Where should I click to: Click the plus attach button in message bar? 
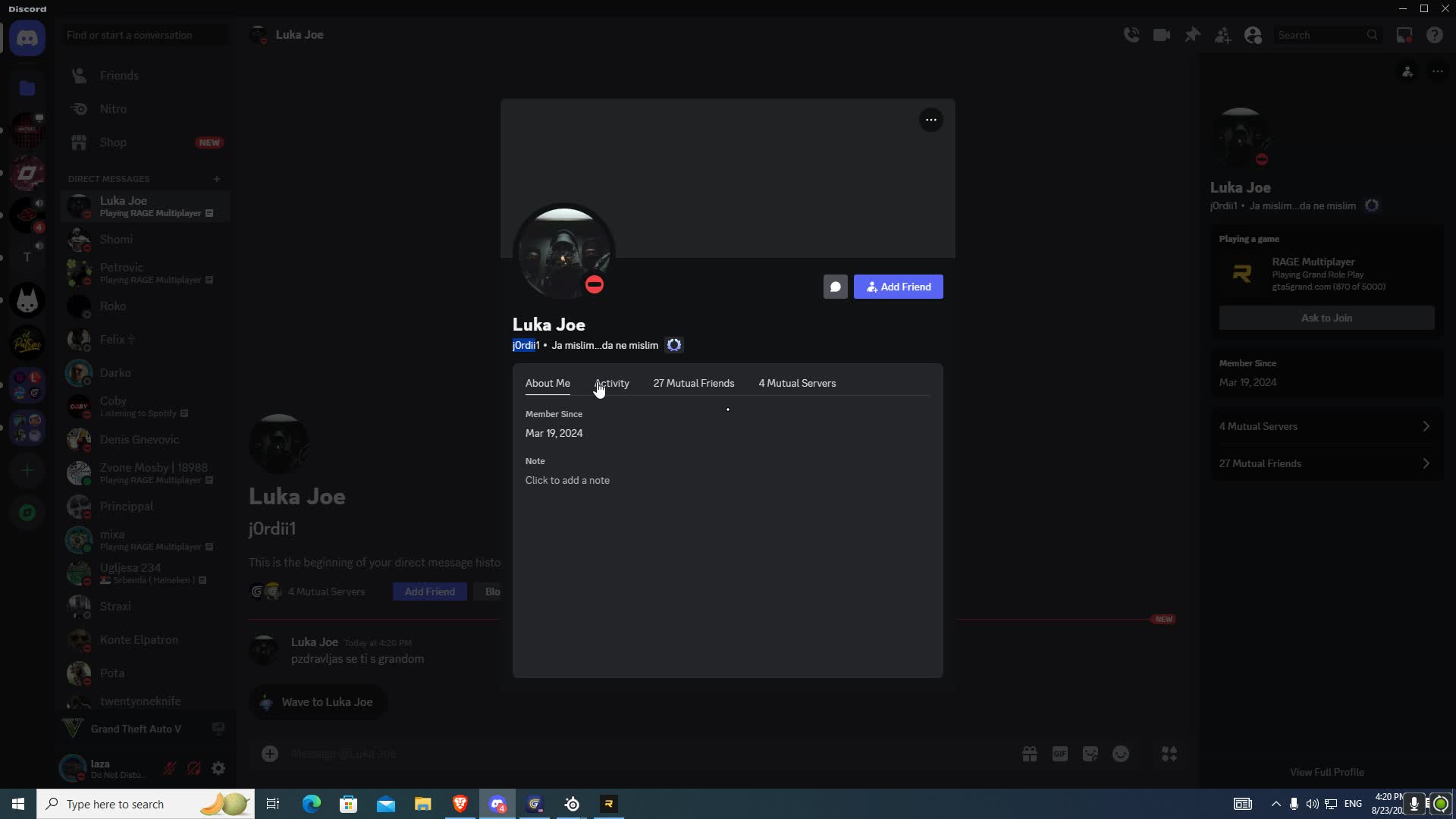pyautogui.click(x=270, y=754)
